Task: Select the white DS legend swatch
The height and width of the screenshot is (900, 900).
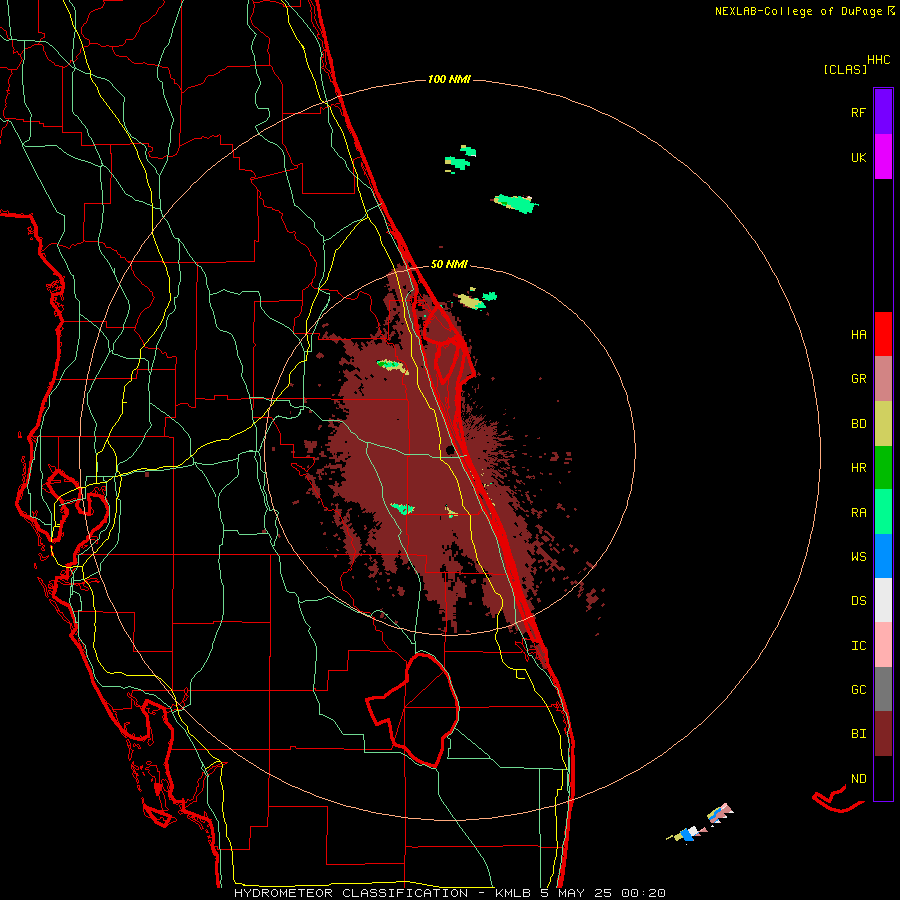Action: click(883, 600)
